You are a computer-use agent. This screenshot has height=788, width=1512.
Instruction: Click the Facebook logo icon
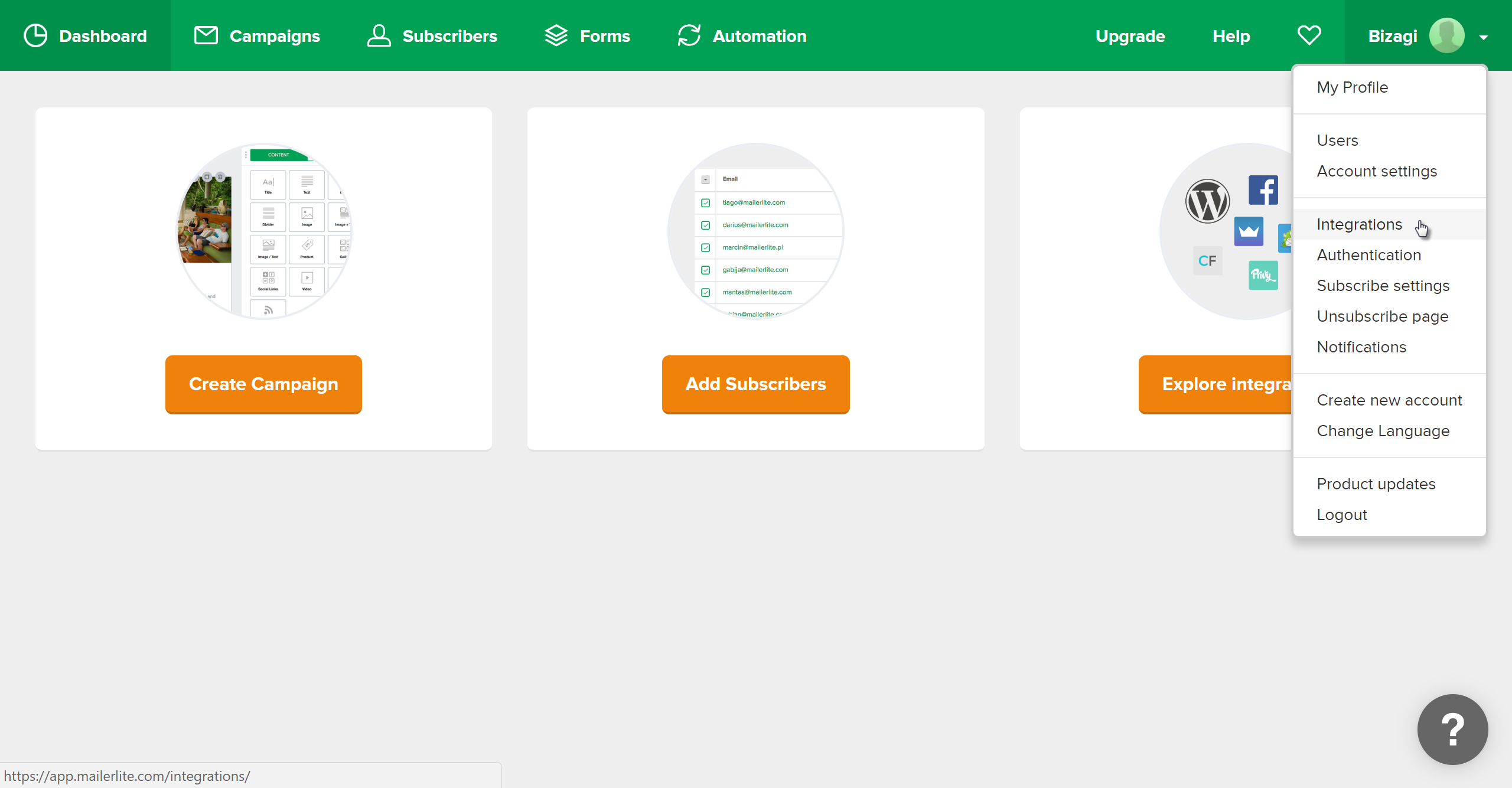pos(1263,190)
